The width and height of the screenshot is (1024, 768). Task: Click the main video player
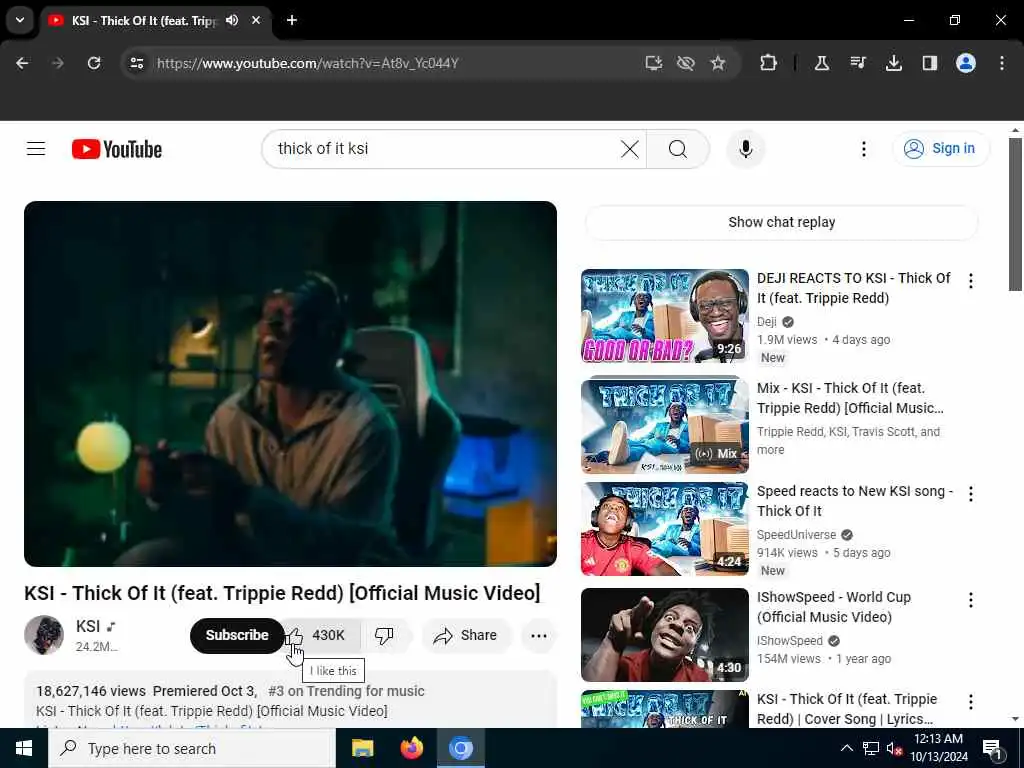pos(291,384)
